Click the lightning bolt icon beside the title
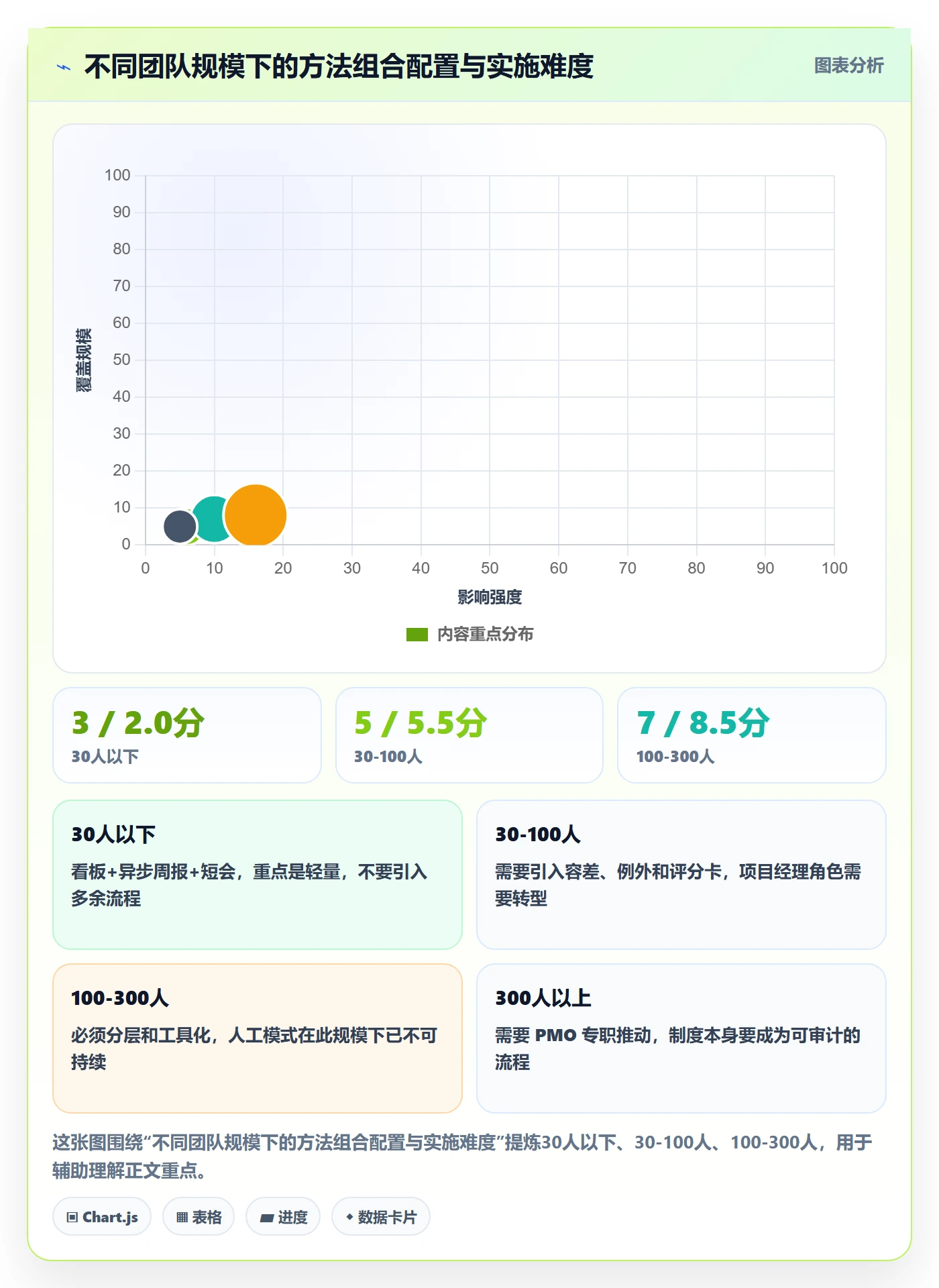This screenshot has width=939, height=1288. click(x=64, y=67)
